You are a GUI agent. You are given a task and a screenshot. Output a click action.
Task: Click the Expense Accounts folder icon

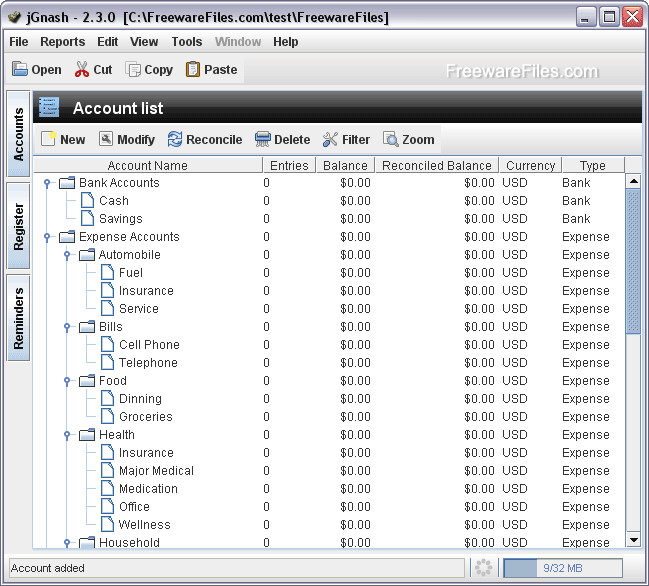(67, 237)
